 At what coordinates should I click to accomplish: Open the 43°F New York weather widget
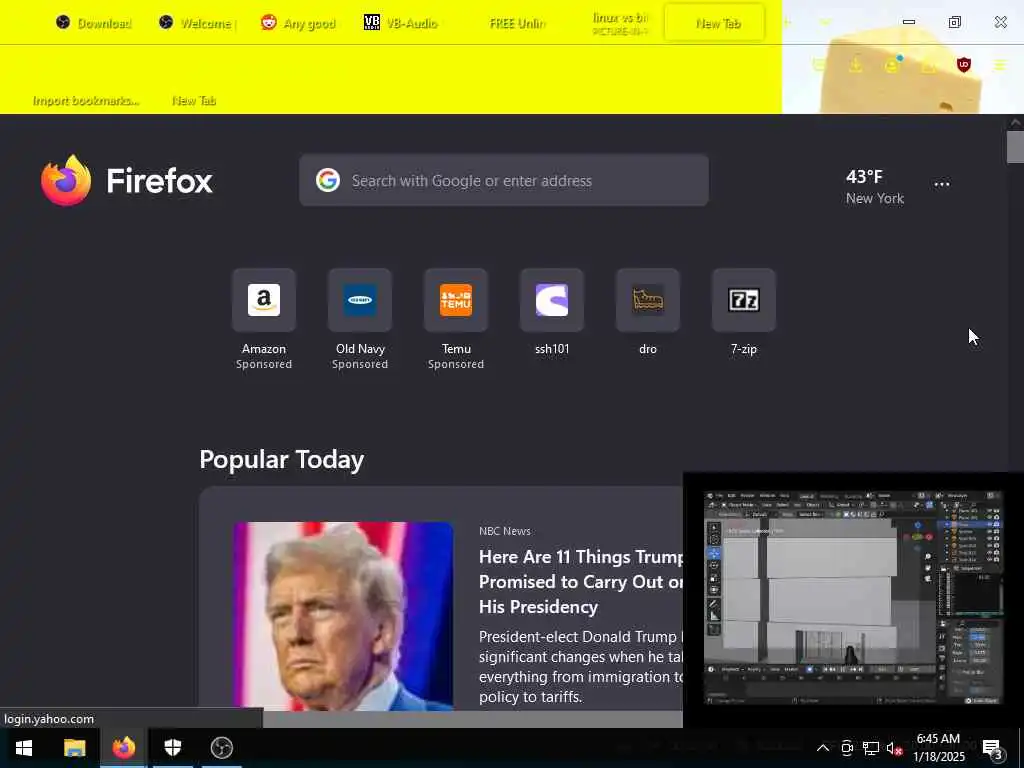point(874,187)
